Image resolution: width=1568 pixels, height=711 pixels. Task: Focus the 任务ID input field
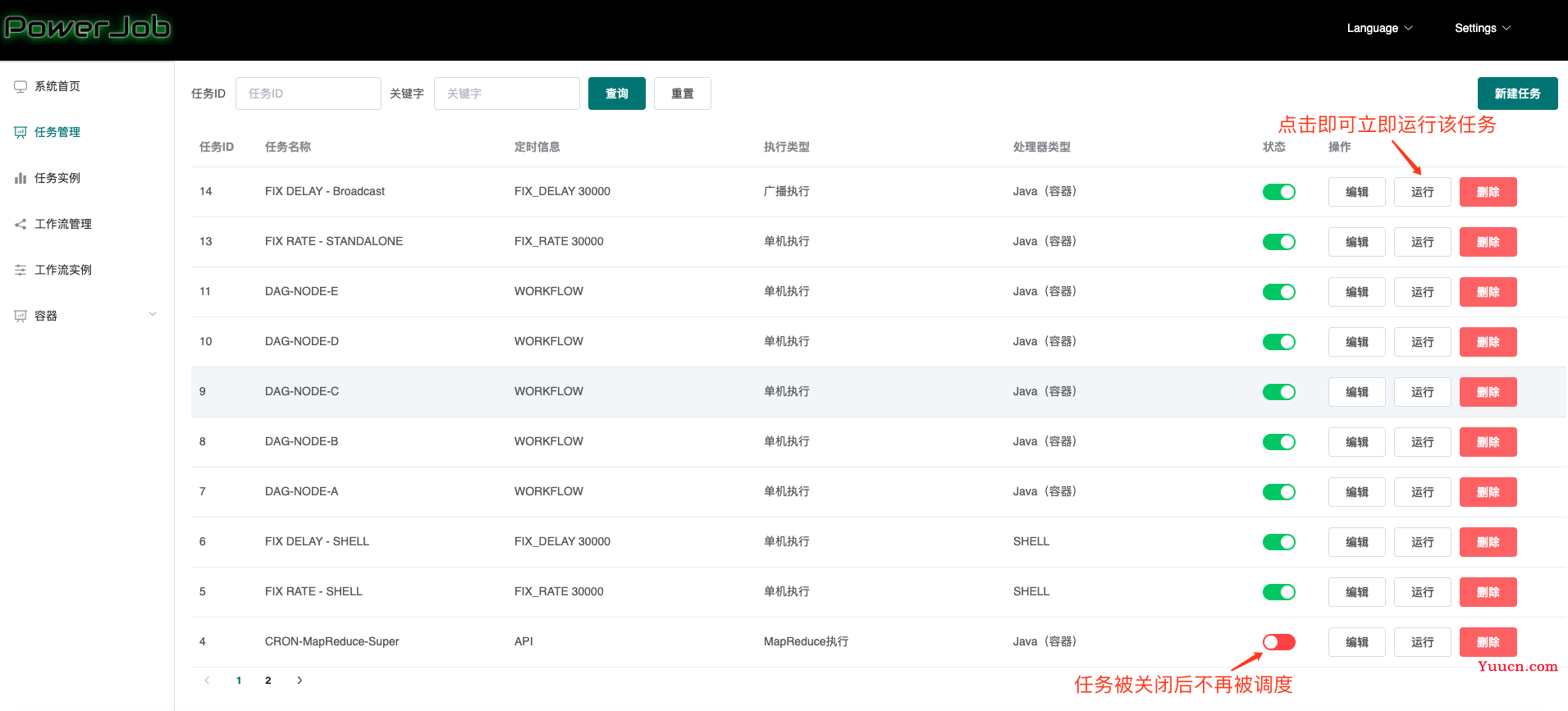click(309, 93)
